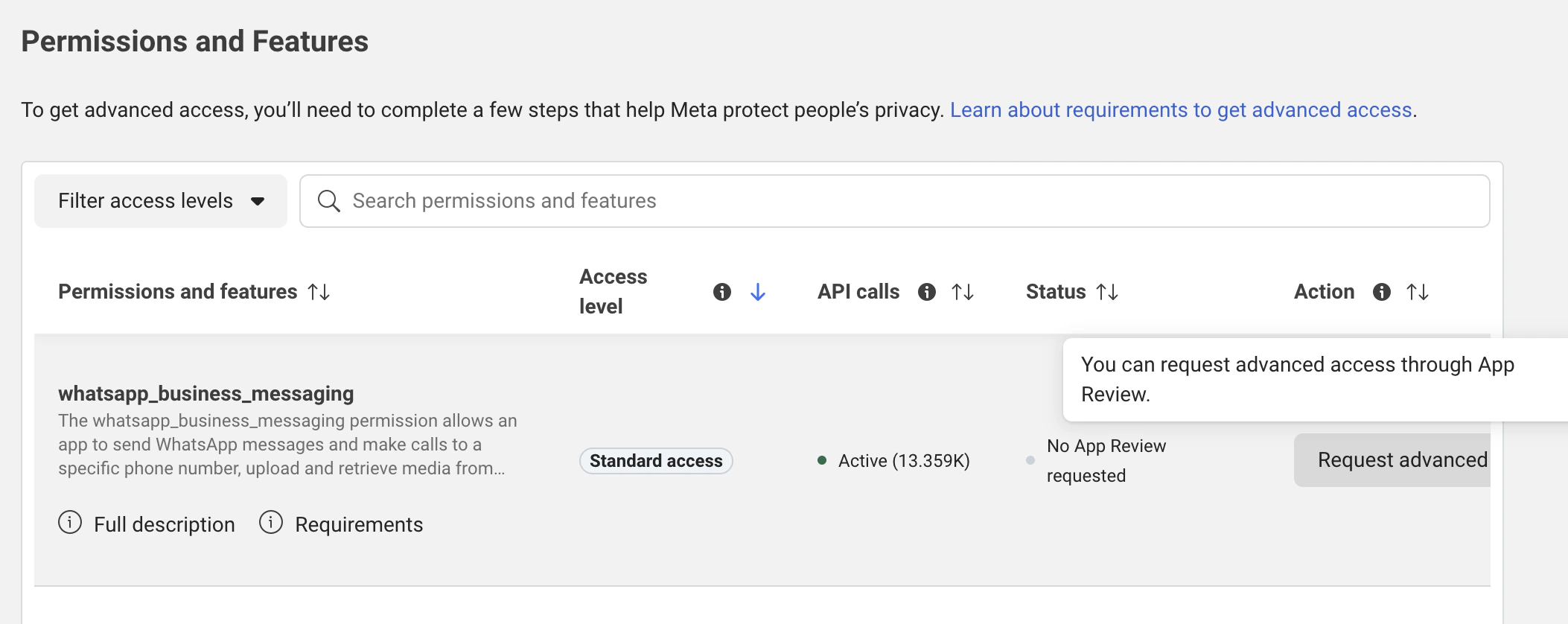This screenshot has width=1568, height=624.
Task: Open Learn about requirements to get advanced access
Action: 1181,110
